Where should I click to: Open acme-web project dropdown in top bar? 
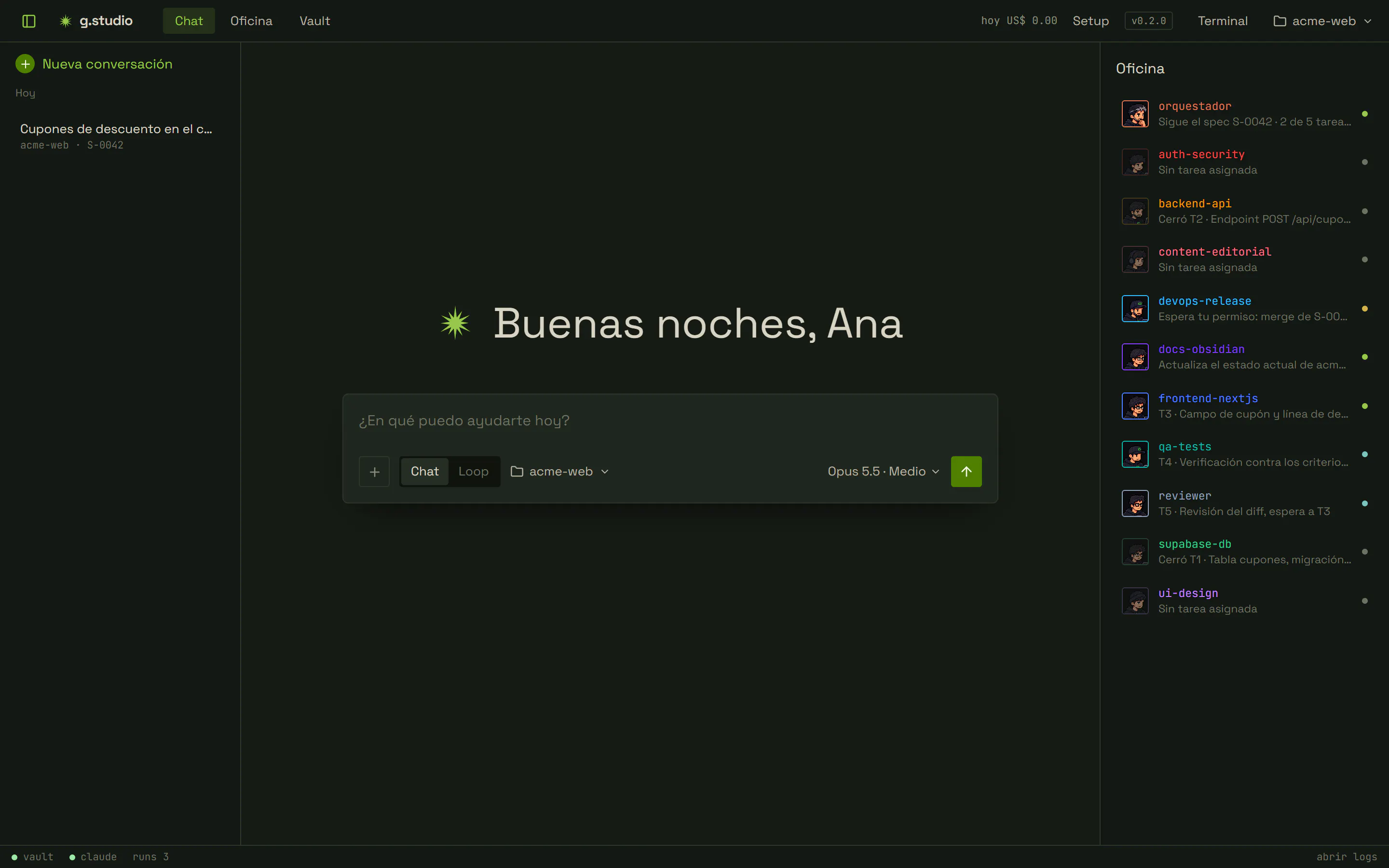coord(1322,21)
